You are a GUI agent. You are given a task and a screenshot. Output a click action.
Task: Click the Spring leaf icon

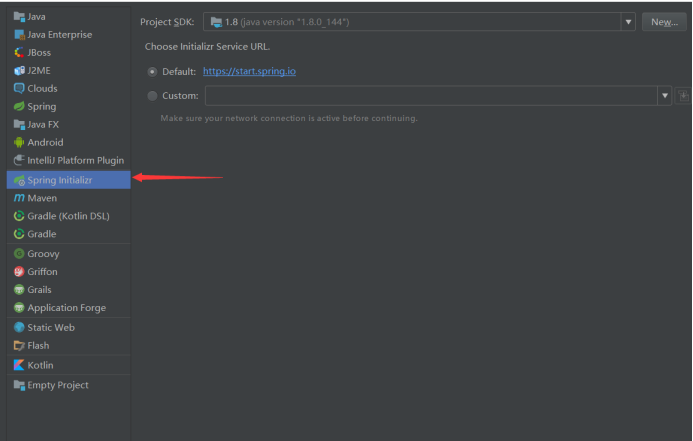19,106
